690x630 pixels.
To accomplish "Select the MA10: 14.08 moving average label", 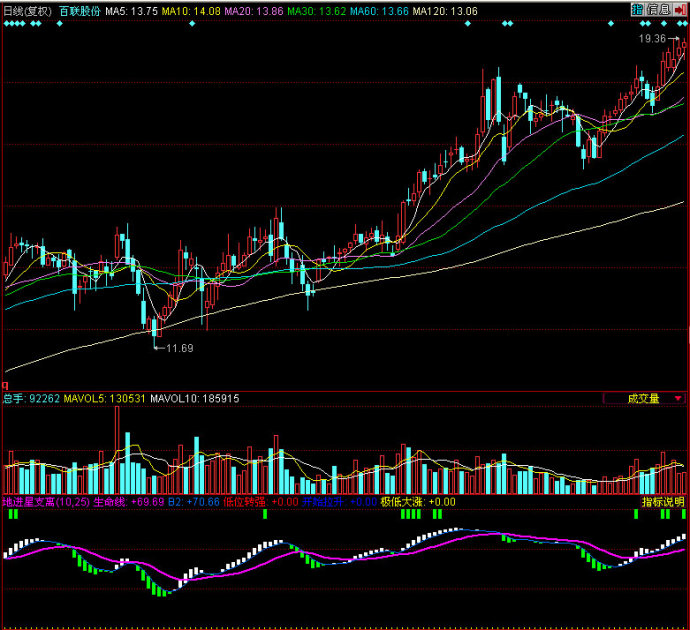I will [191, 11].
